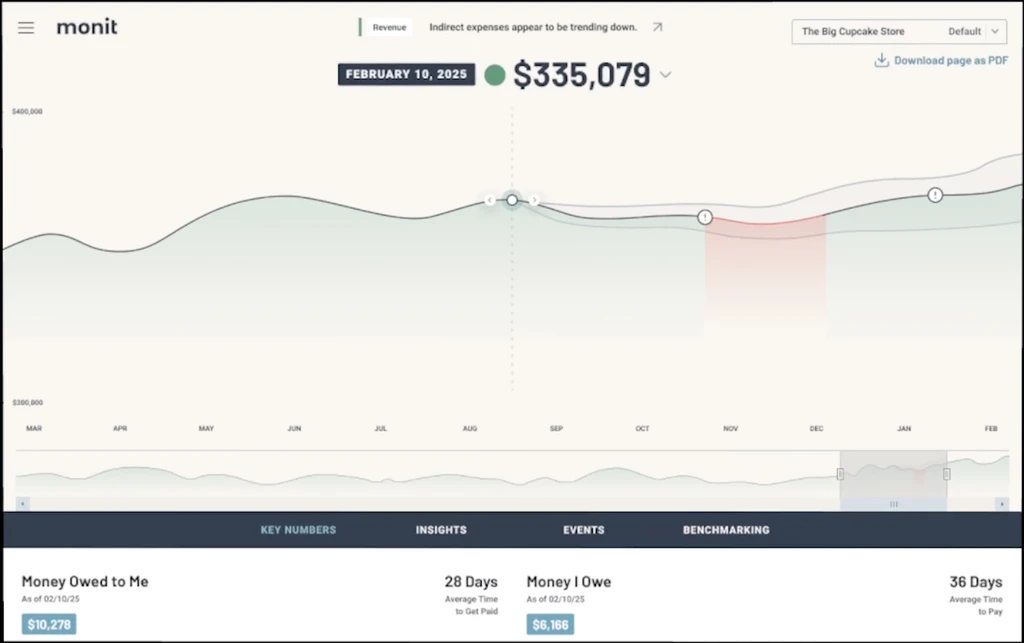Click scrollbar right arrow

[1002, 504]
